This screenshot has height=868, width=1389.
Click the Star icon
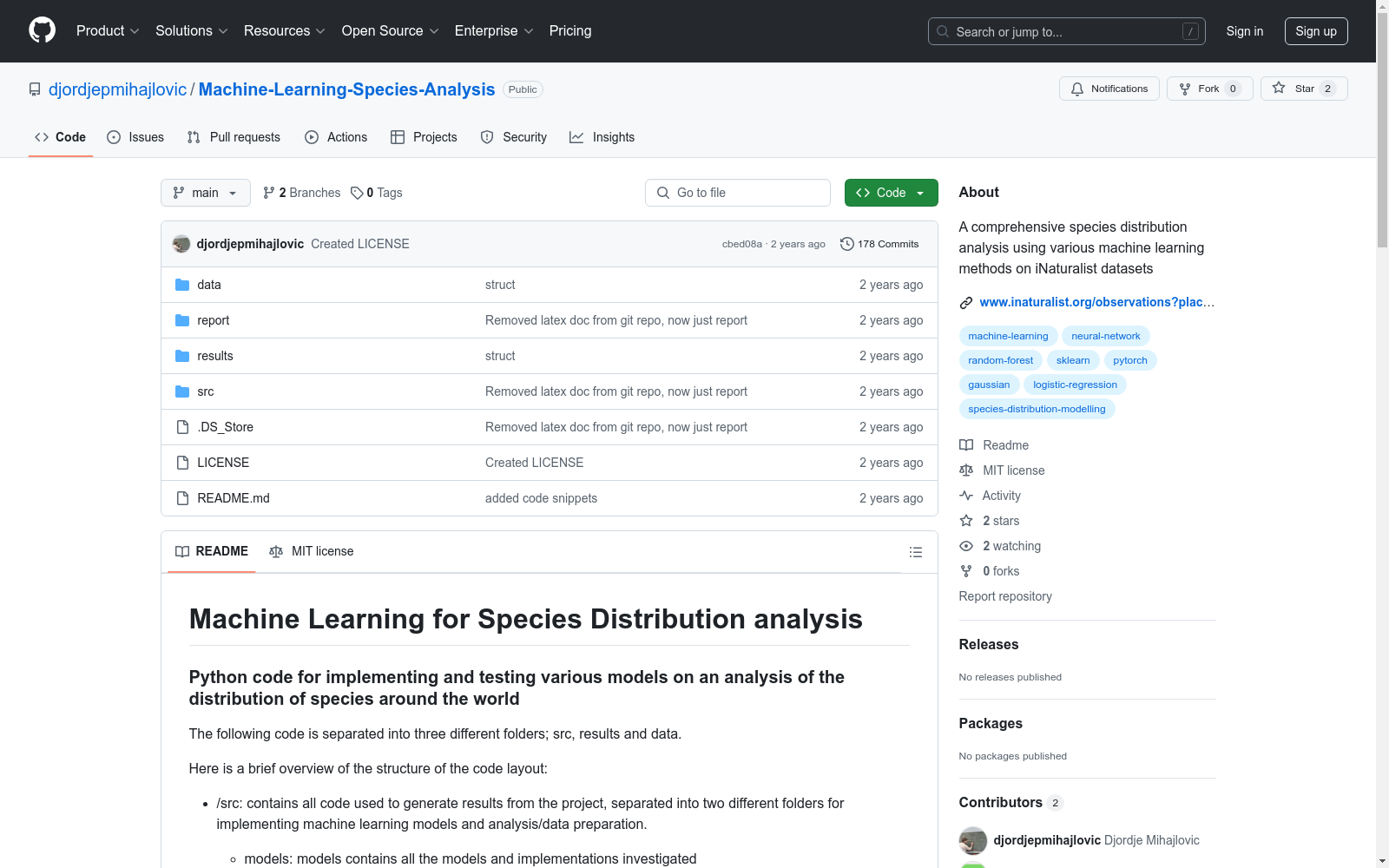point(1279,88)
